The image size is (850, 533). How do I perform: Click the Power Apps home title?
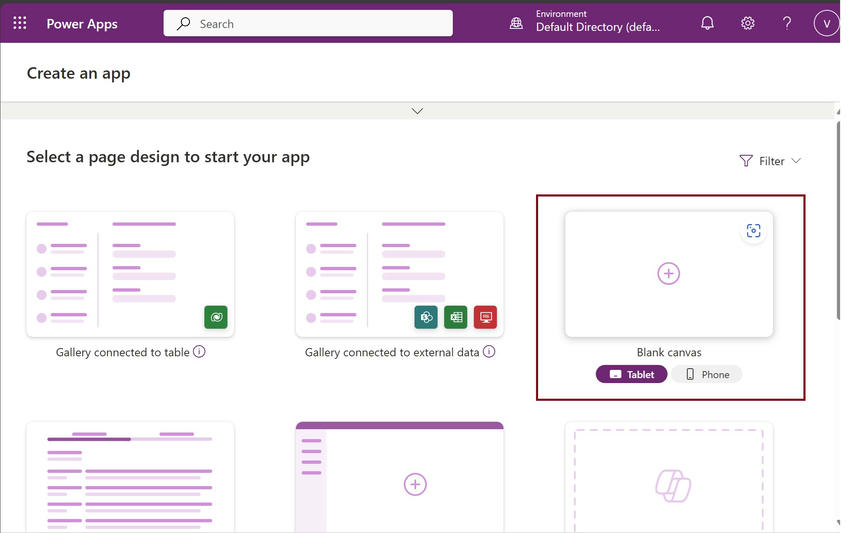click(x=82, y=24)
